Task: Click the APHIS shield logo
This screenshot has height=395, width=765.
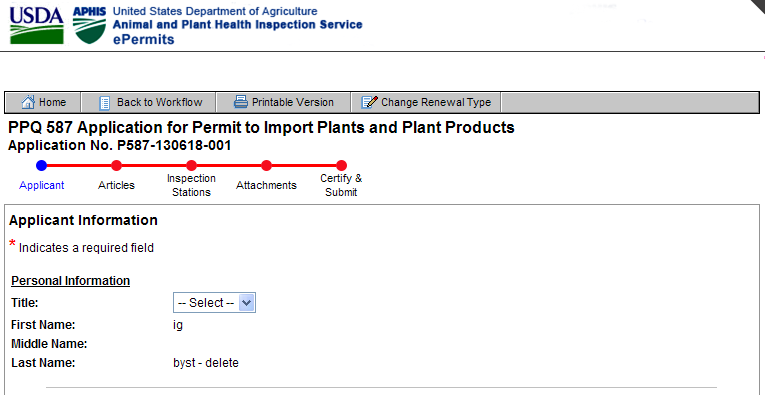Action: [x=90, y=25]
